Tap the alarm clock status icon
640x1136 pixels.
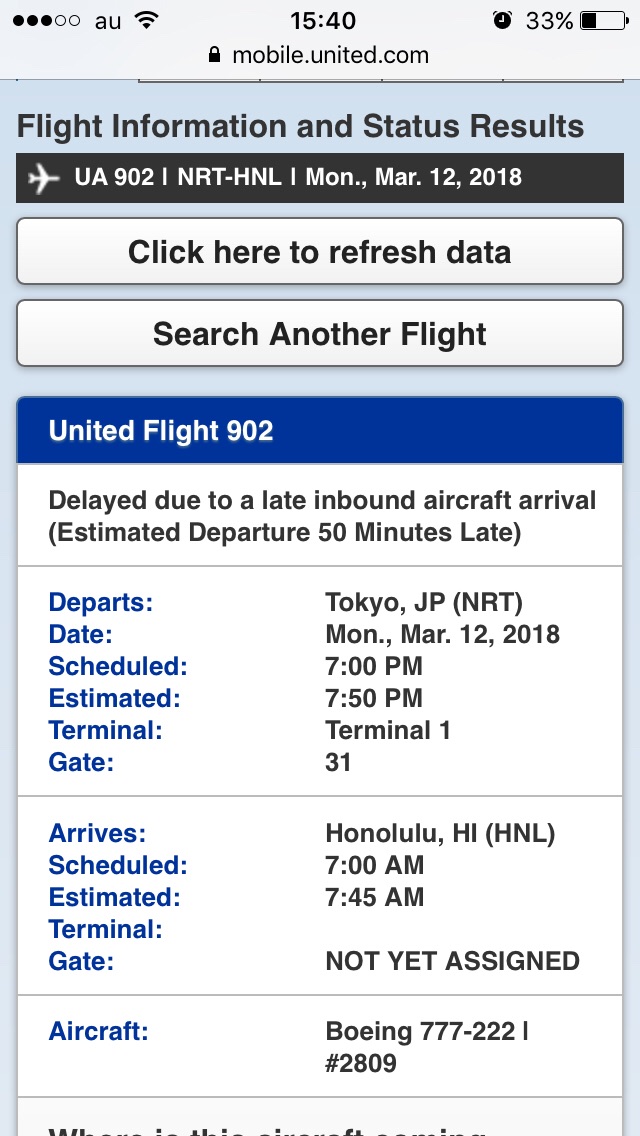(x=503, y=20)
